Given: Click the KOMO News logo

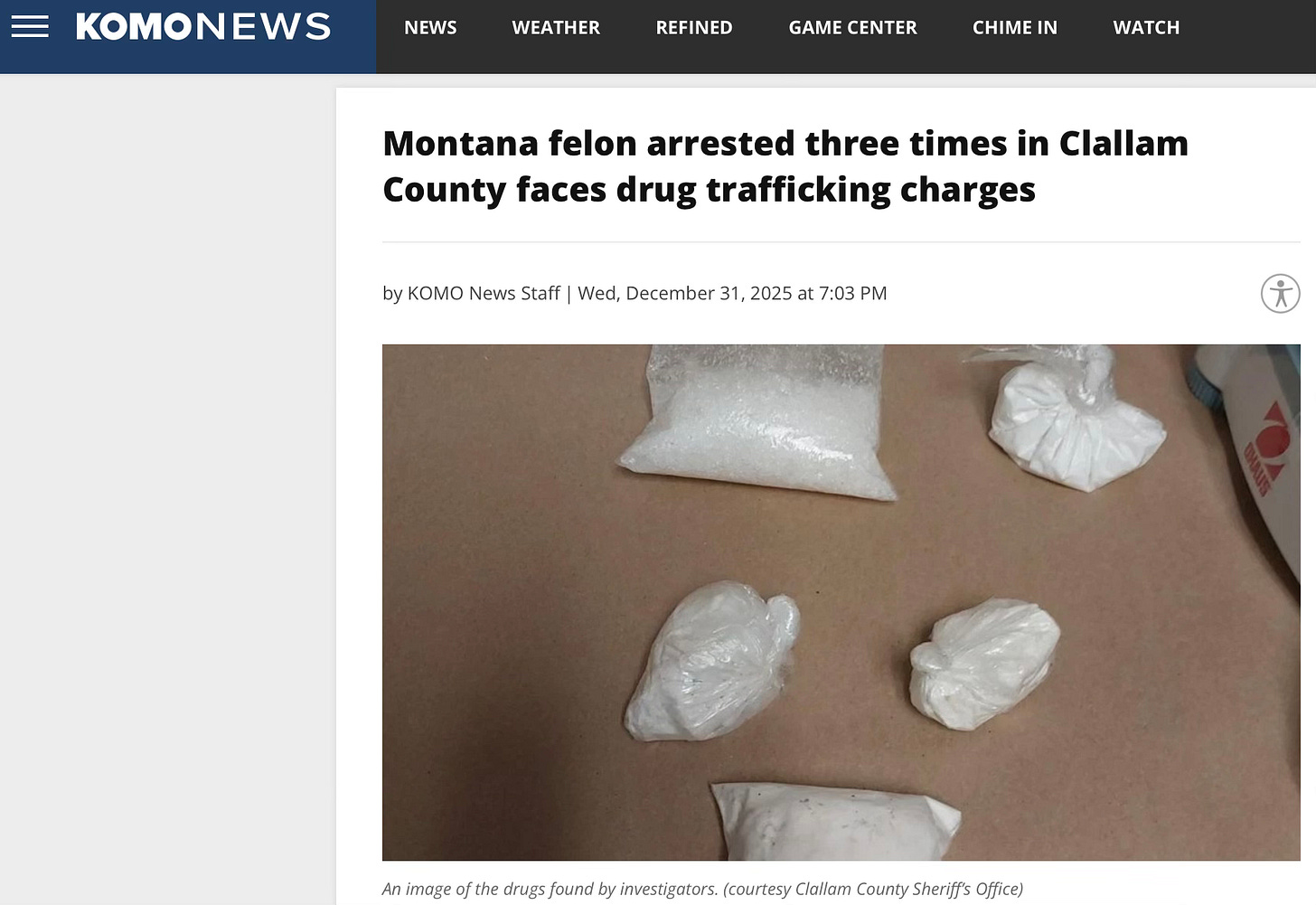Looking at the screenshot, I should tap(203, 27).
